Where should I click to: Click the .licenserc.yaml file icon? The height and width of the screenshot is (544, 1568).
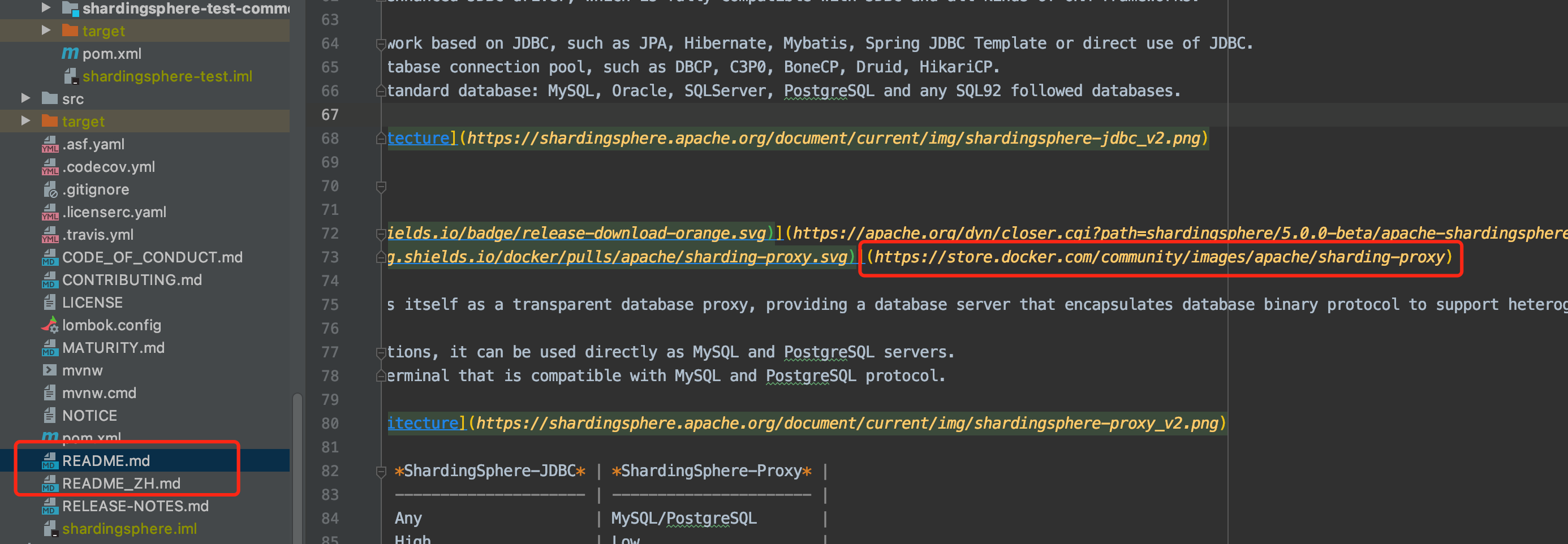click(50, 211)
